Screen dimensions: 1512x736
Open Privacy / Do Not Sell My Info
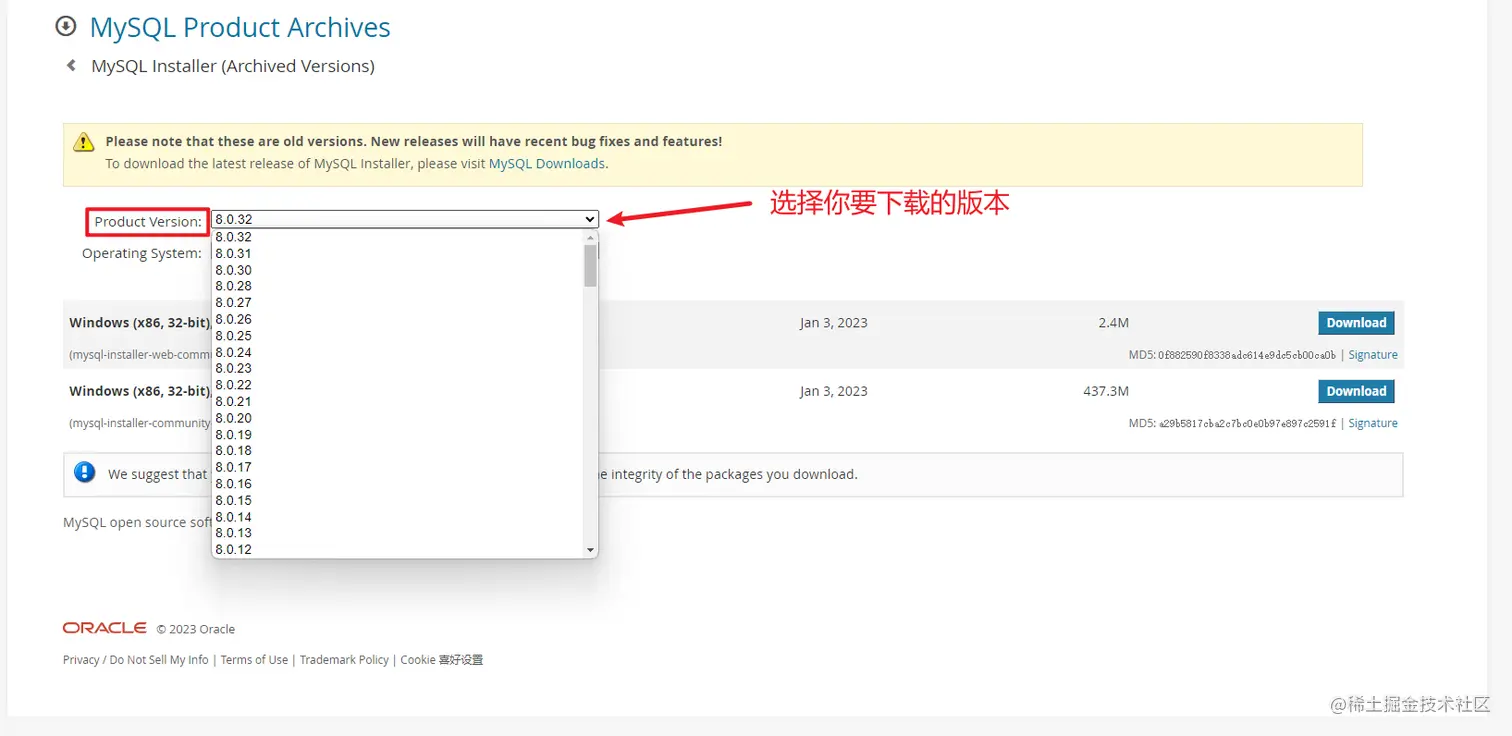(x=136, y=660)
